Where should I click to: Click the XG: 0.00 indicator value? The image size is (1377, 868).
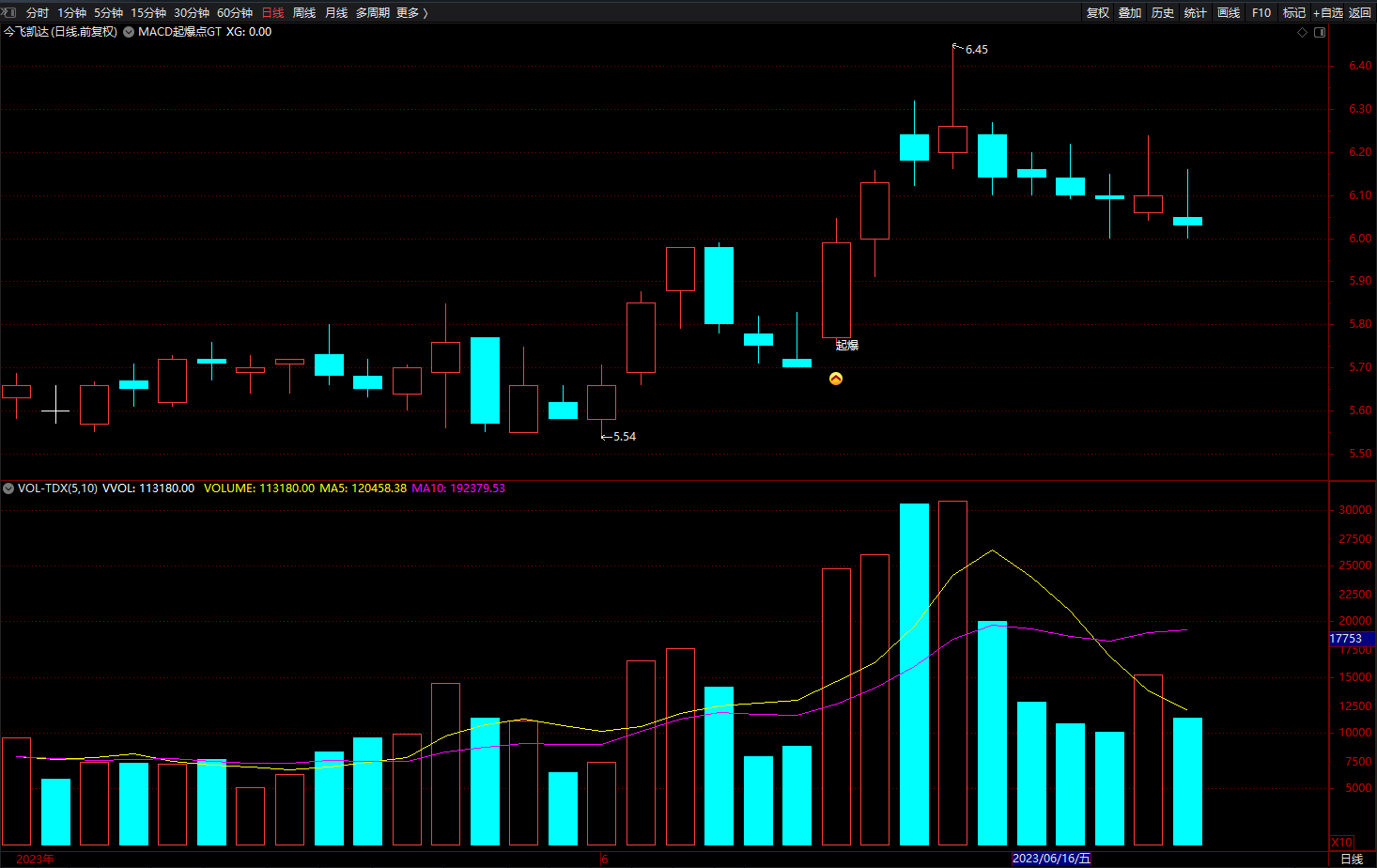click(x=249, y=32)
